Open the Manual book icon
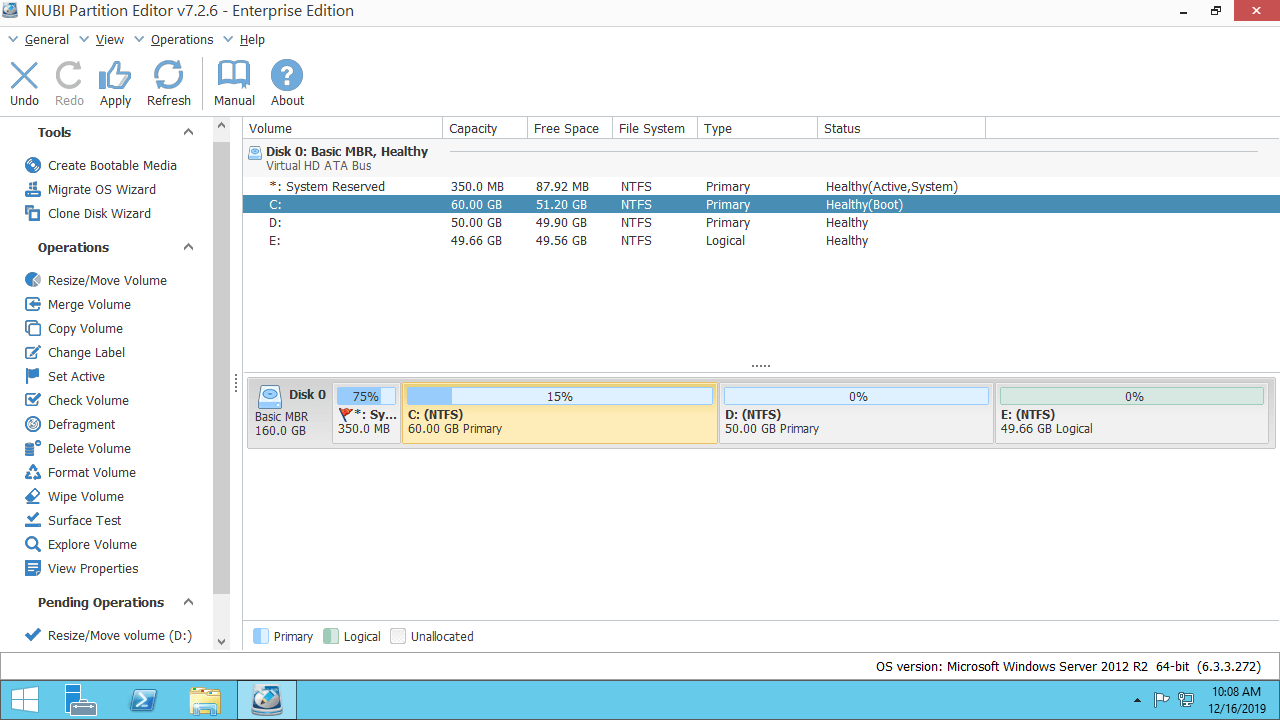 click(x=234, y=83)
